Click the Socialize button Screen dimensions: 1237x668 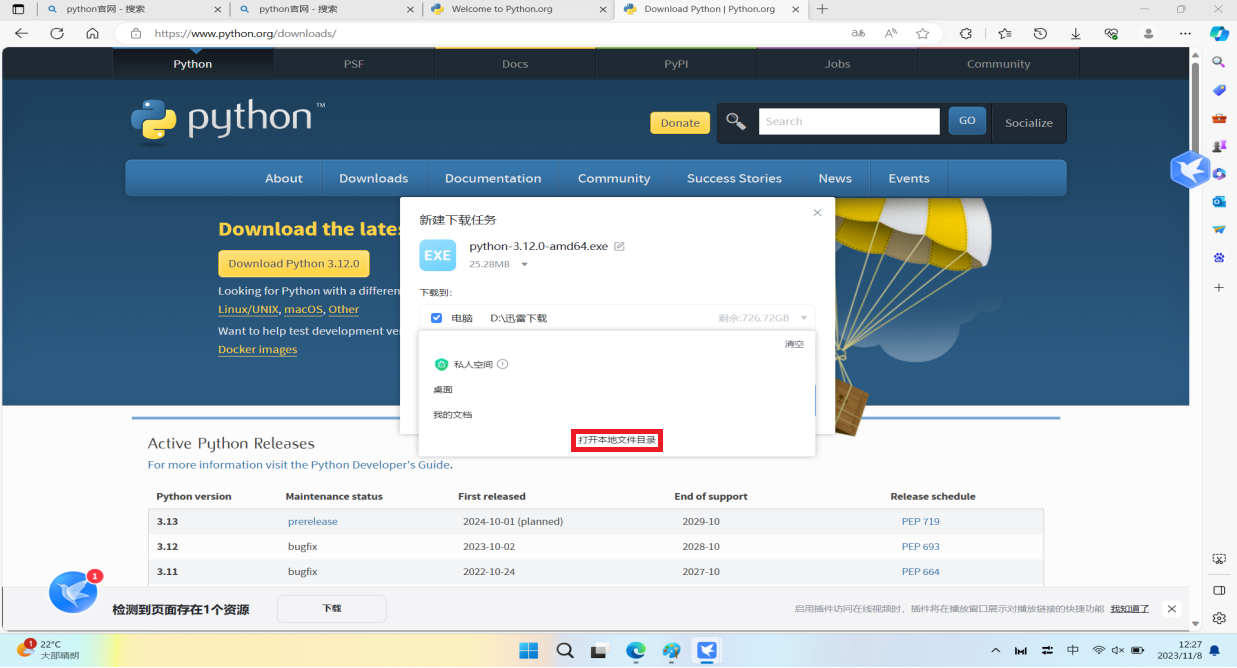[1029, 123]
